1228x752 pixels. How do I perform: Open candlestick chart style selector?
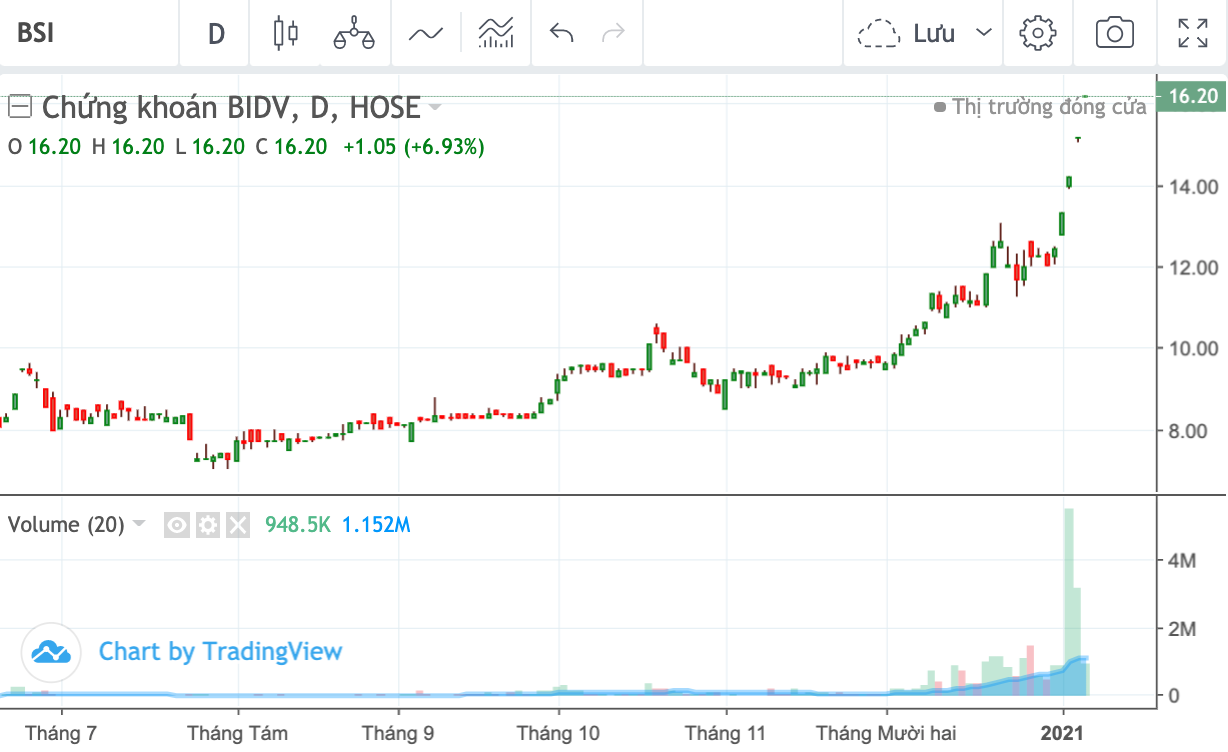pyautogui.click(x=286, y=33)
